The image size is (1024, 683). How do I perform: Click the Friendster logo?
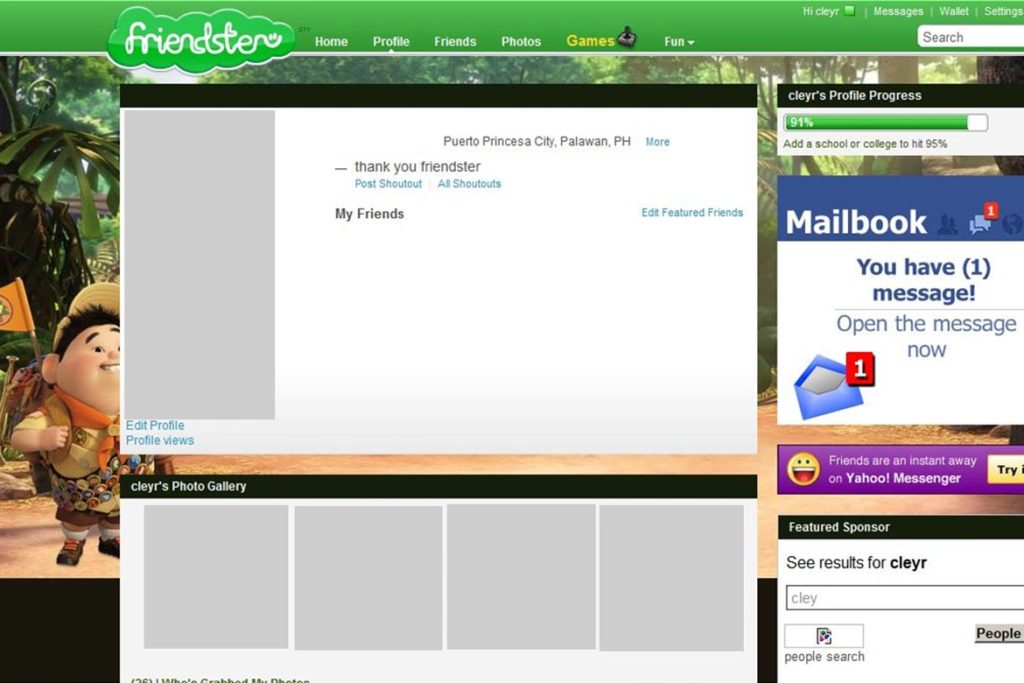click(201, 38)
